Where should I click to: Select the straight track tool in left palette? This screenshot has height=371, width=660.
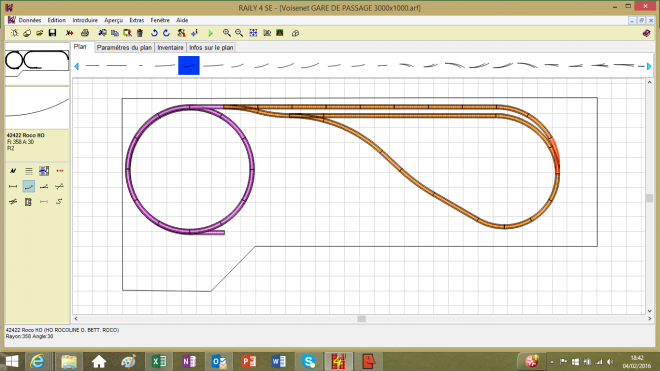(13, 186)
